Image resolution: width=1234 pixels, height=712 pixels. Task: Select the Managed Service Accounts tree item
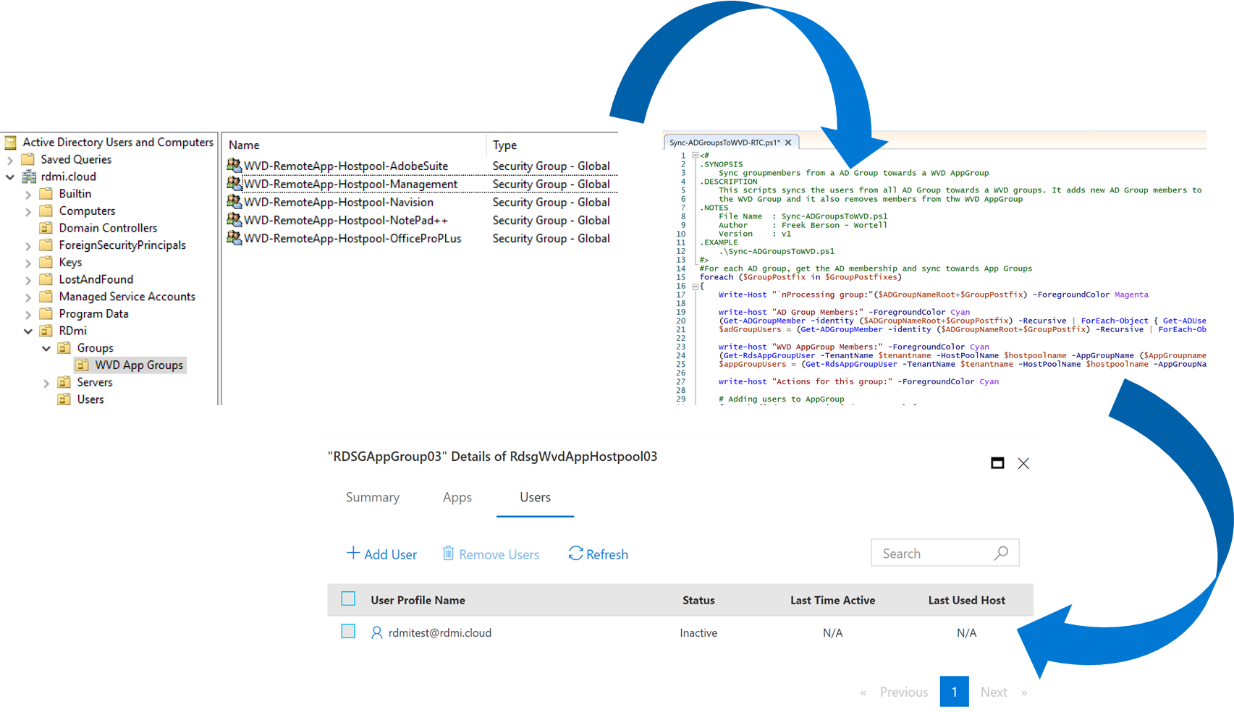(x=127, y=296)
